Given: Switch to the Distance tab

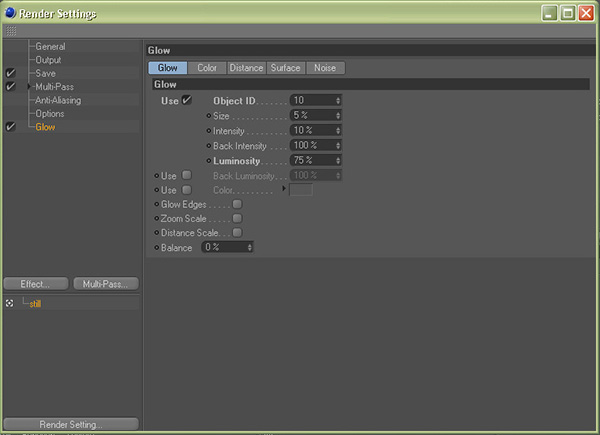Looking at the screenshot, I should (x=246, y=68).
